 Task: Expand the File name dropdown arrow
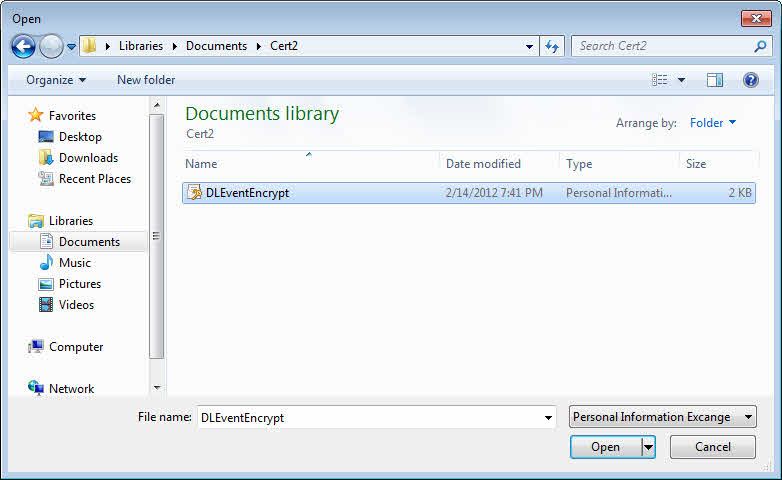(x=548, y=418)
